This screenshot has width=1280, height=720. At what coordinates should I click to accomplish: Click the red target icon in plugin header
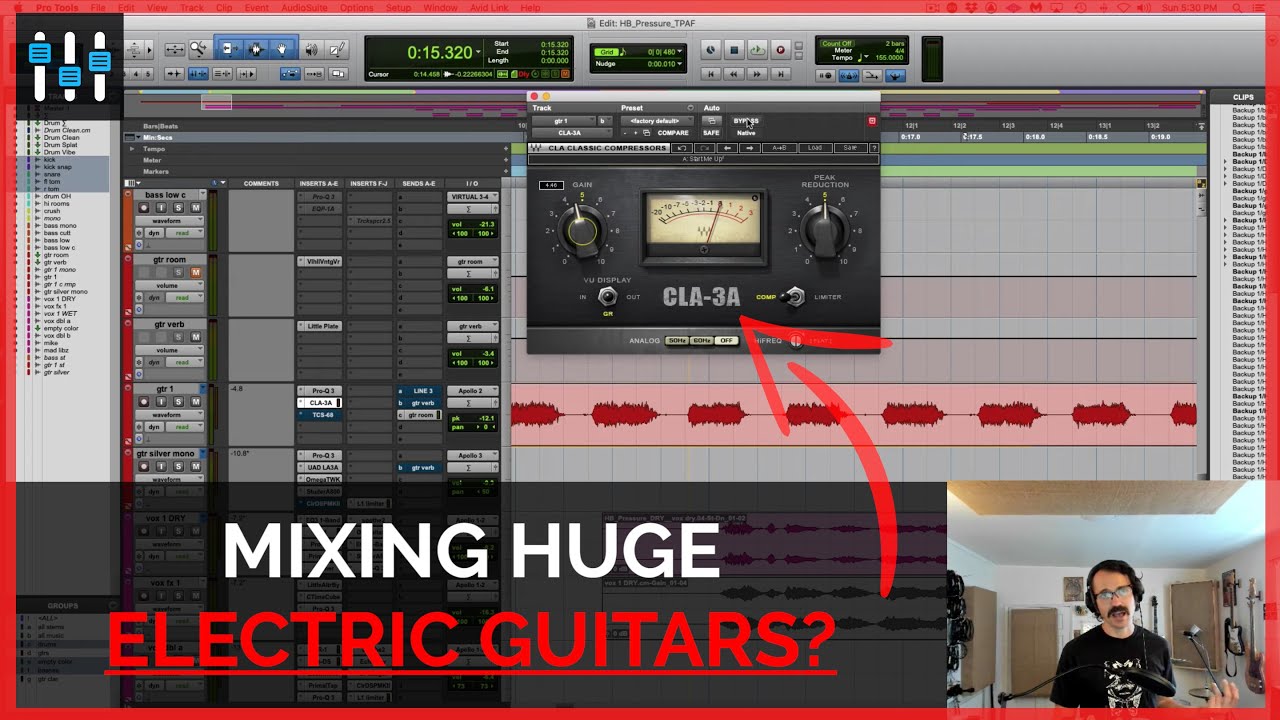pos(871,121)
